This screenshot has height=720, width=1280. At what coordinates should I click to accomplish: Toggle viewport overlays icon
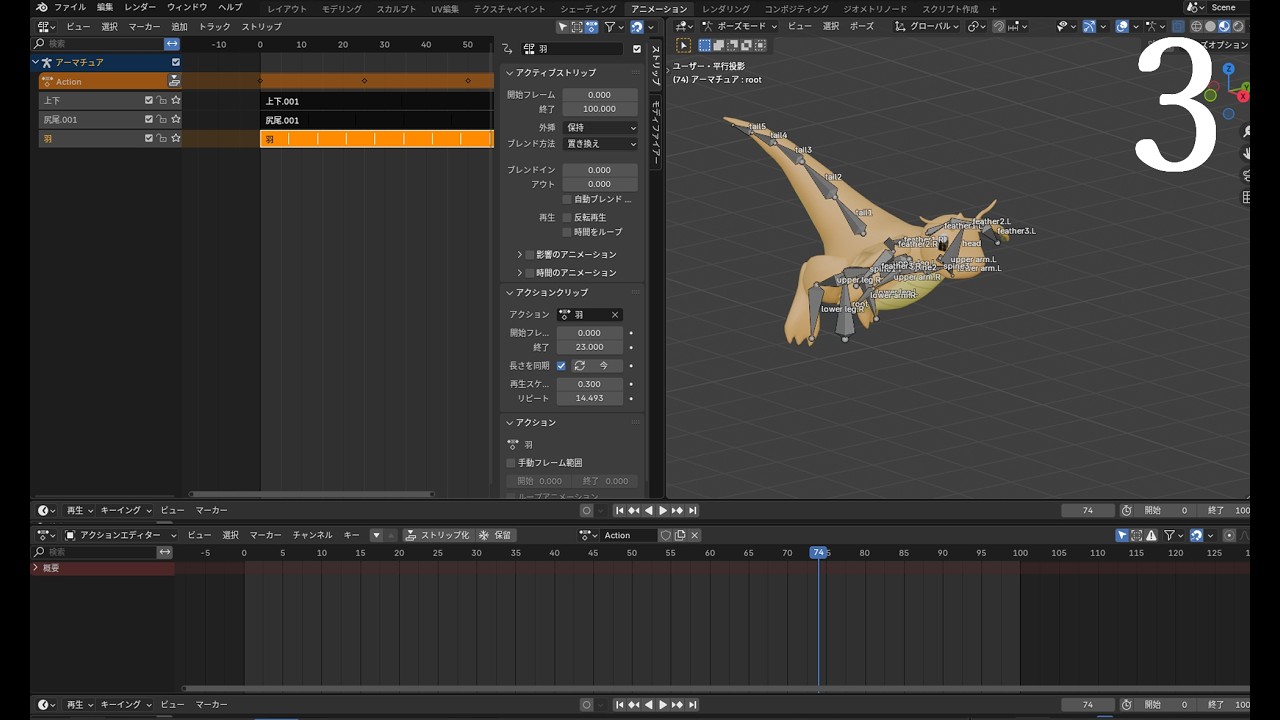(1123, 27)
